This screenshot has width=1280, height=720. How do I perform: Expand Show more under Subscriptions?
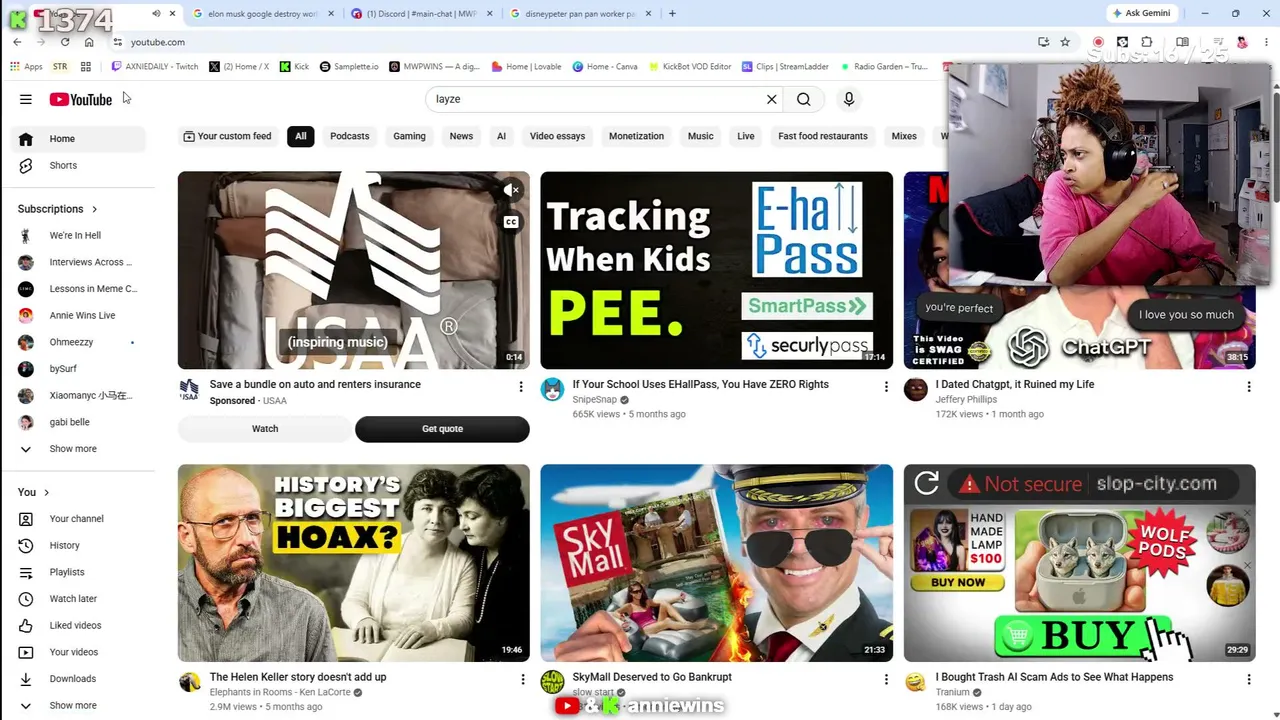(80, 449)
